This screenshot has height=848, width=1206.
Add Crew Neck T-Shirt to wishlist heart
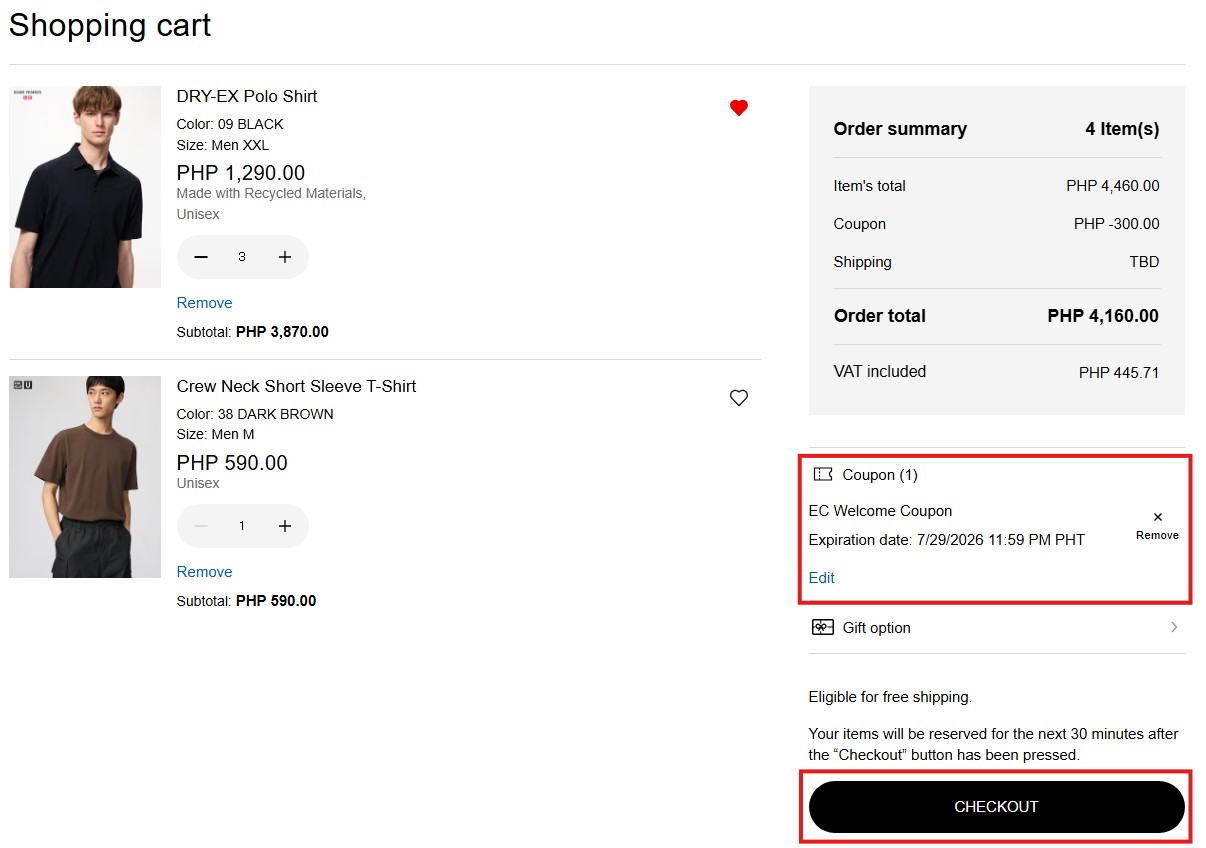tap(739, 398)
